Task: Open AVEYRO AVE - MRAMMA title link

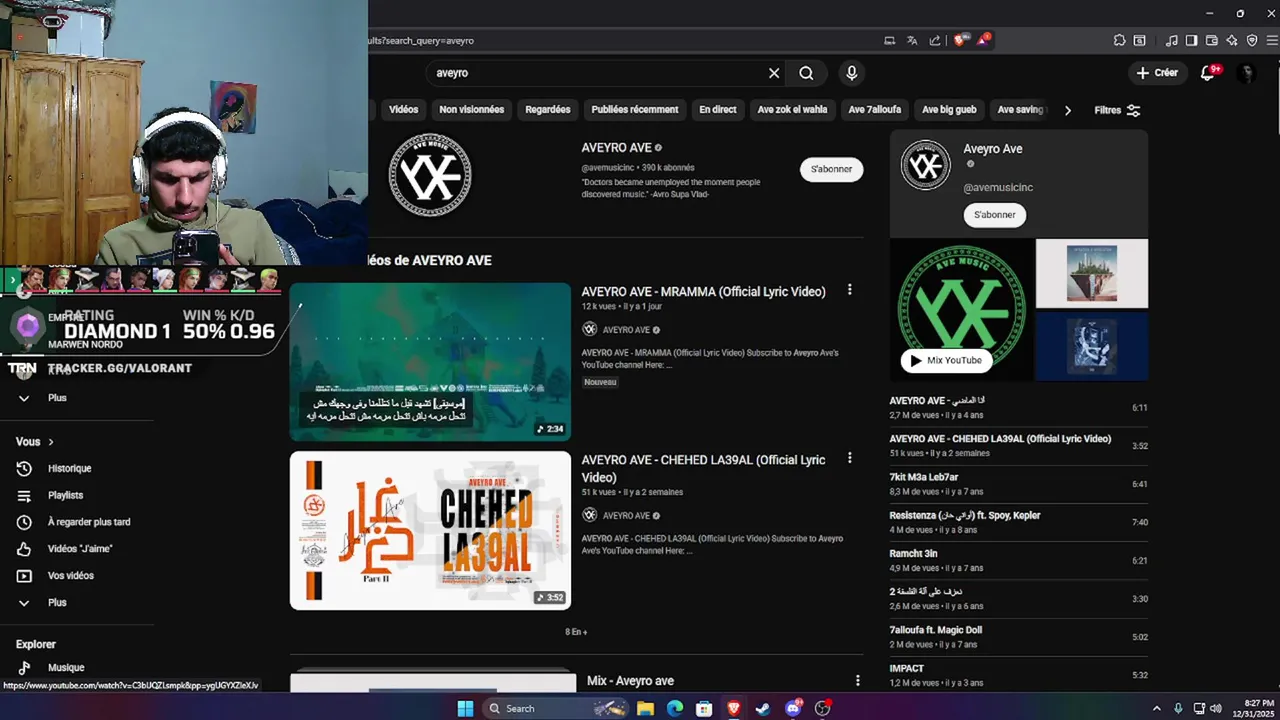Action: tap(703, 292)
